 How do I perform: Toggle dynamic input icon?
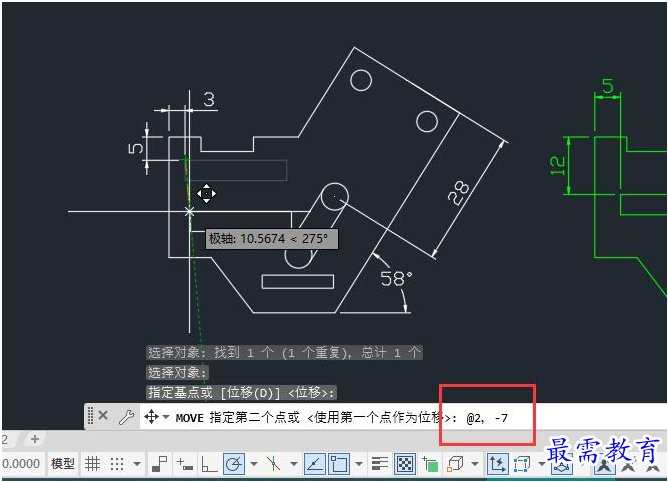185,464
